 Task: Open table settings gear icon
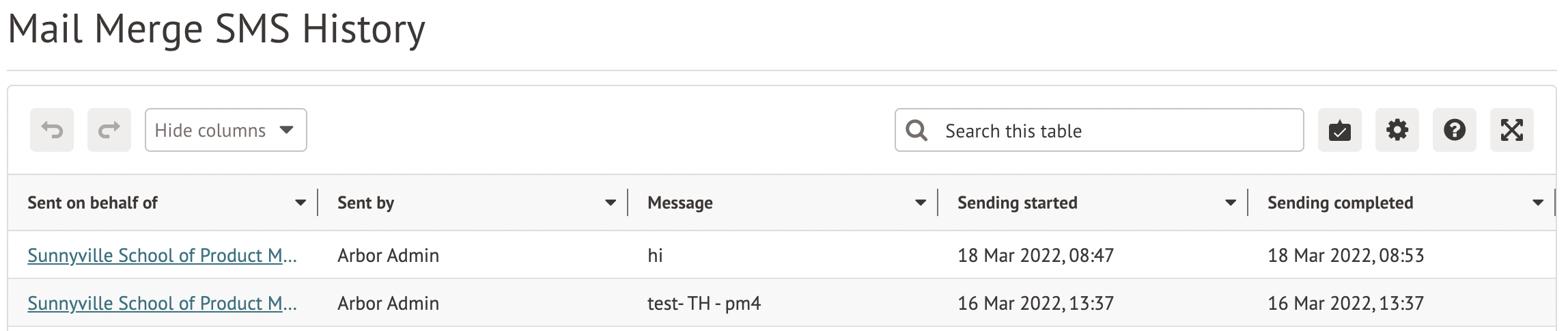[1397, 130]
